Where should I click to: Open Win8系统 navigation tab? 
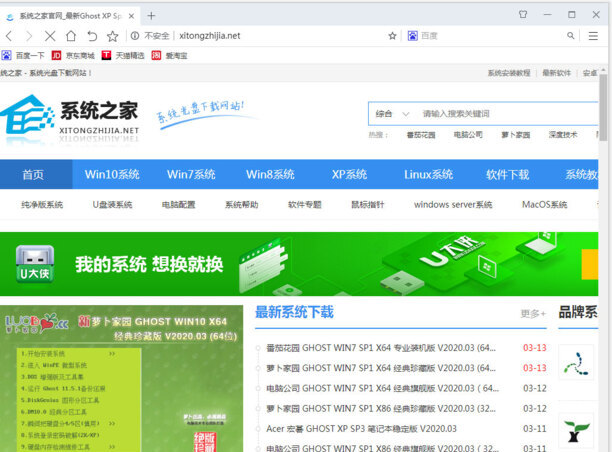[x=270, y=174]
